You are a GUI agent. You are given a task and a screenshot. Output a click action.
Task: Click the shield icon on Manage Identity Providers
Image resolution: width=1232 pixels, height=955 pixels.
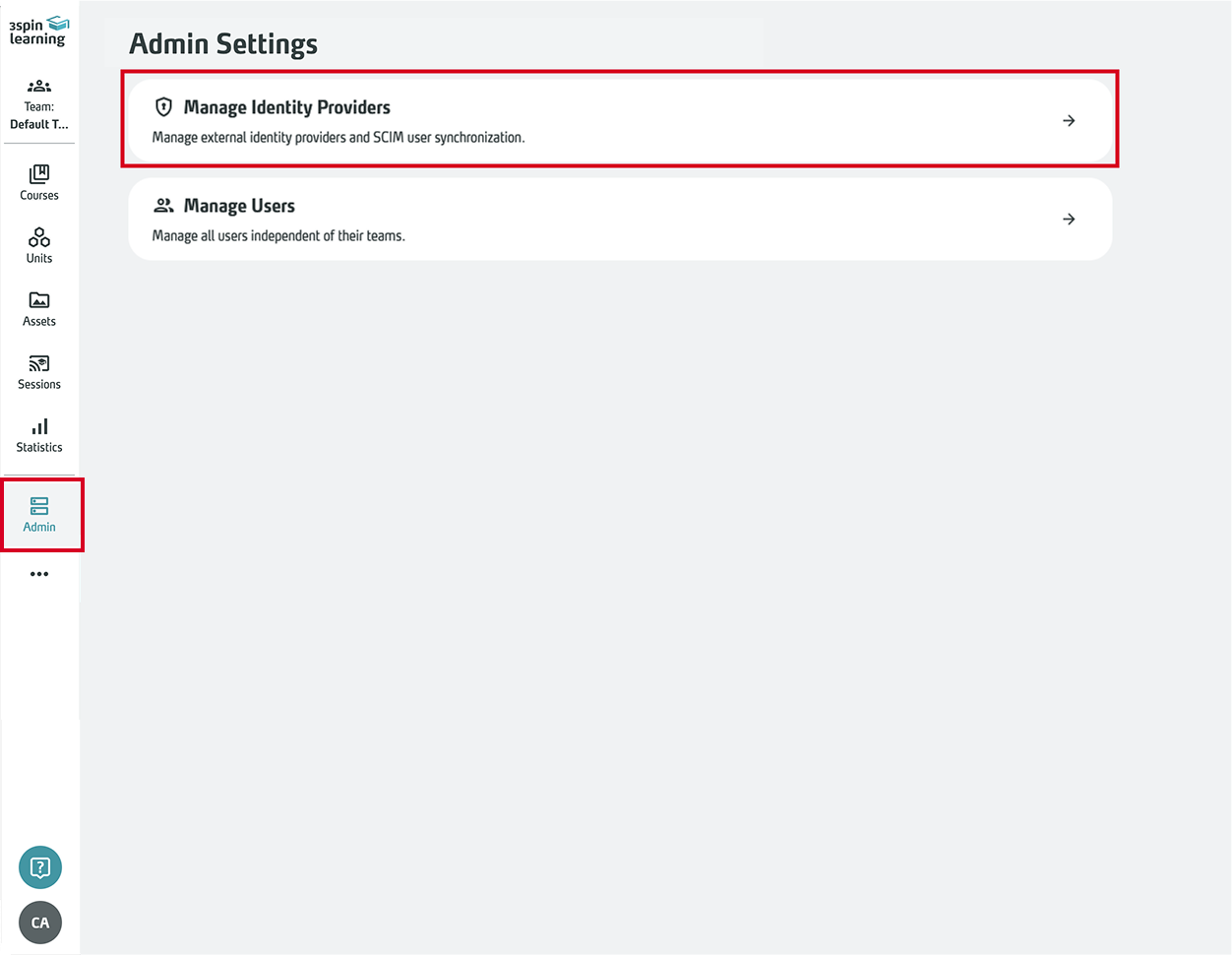pos(163,107)
